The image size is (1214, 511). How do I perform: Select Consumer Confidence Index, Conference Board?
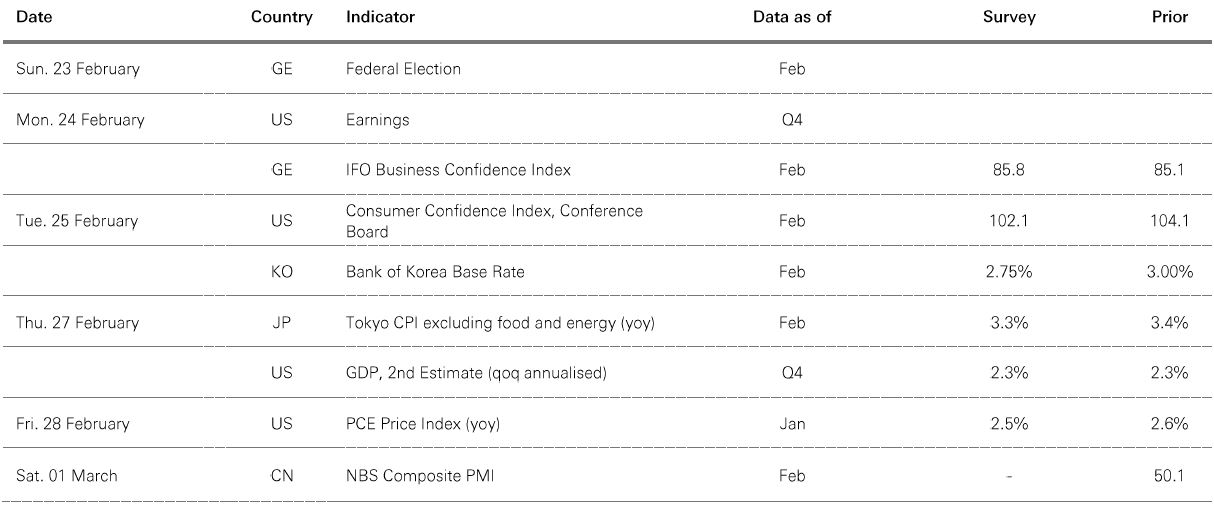tap(494, 221)
